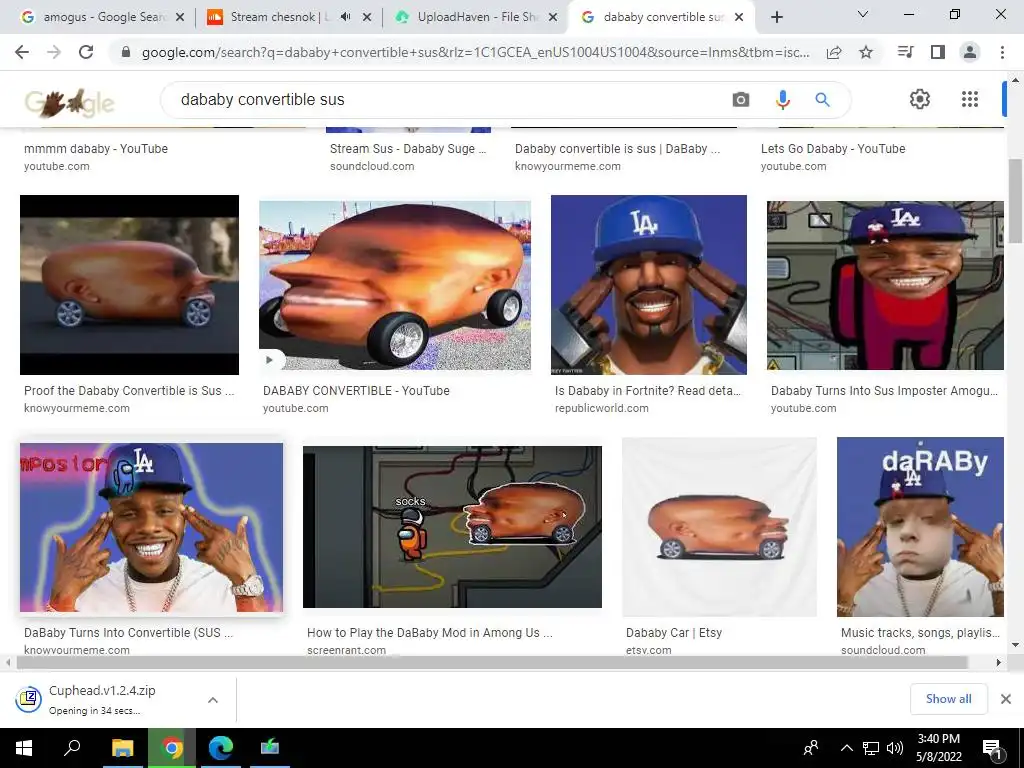
Task: Open Dababy Turns Into Sus Imposter image
Action: [885, 285]
